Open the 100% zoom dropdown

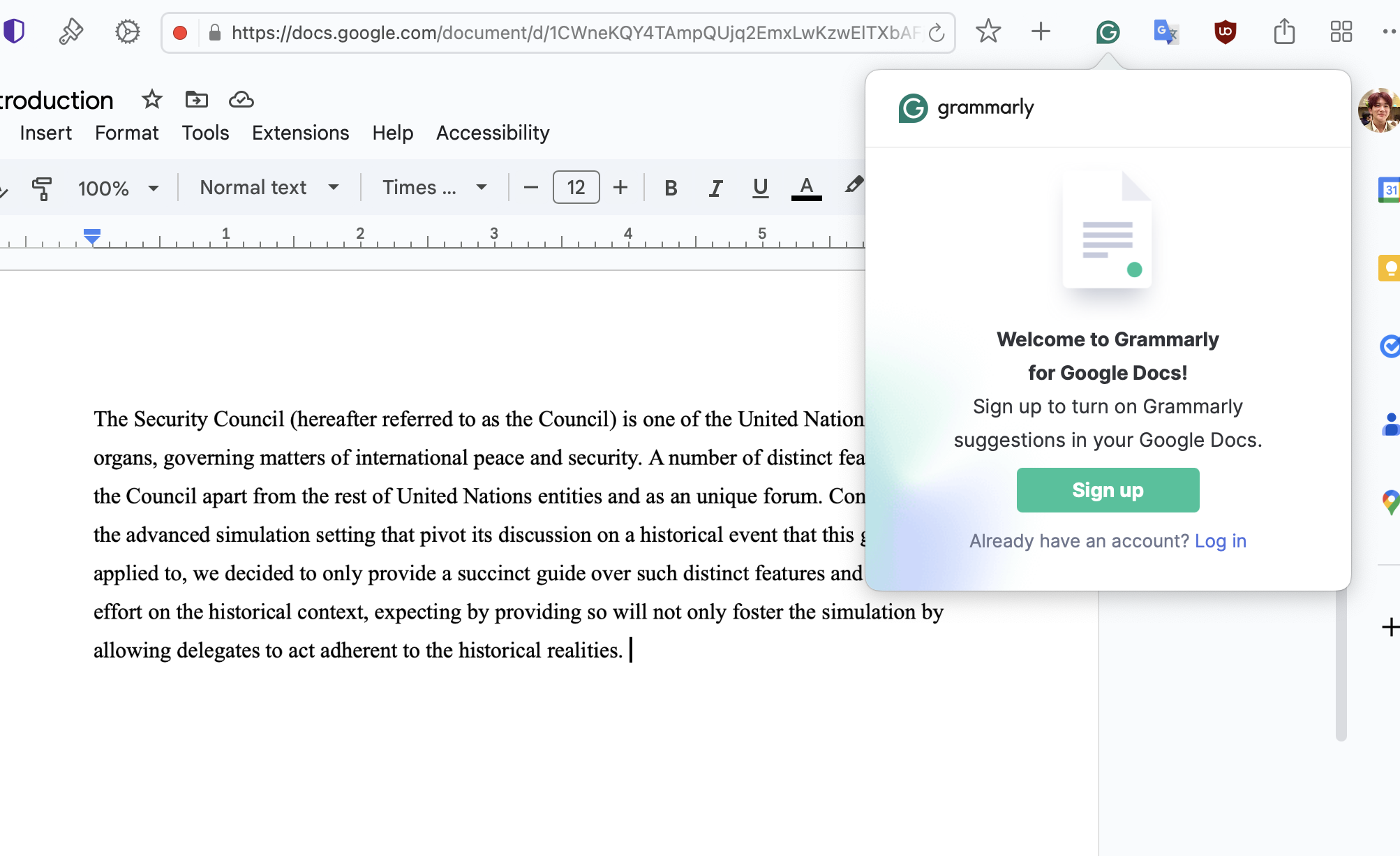tap(118, 188)
